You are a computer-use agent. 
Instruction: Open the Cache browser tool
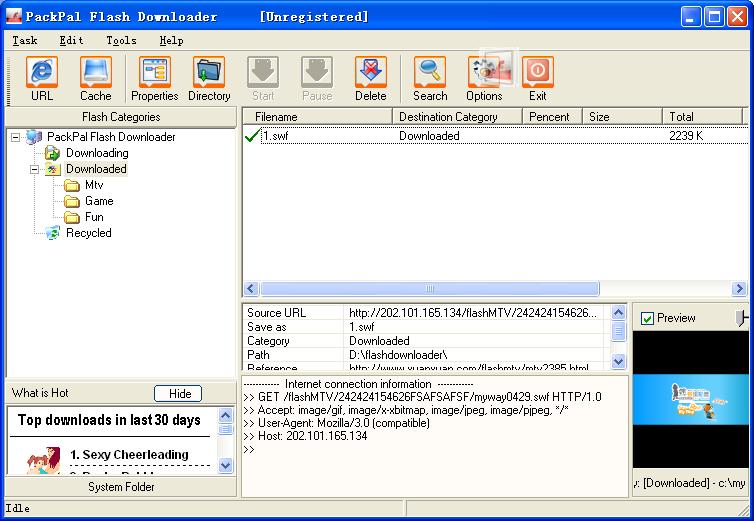coord(96,79)
